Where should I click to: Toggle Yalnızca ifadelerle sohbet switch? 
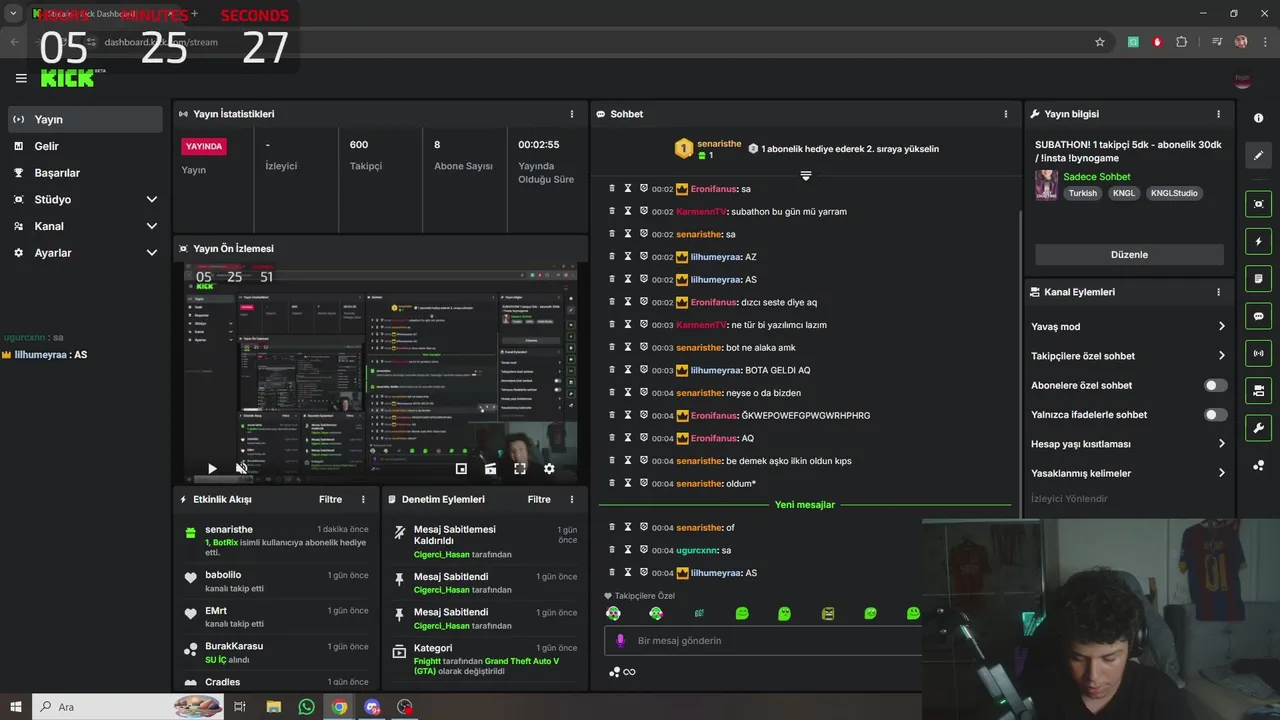(x=1215, y=414)
